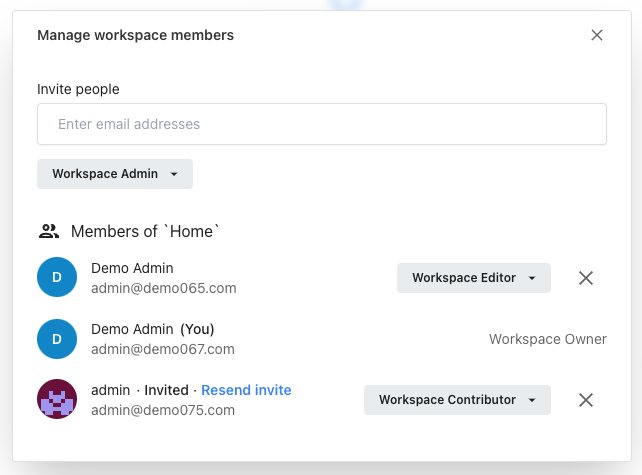This screenshot has height=475, width=642.
Task: Click the email text admin@demo065.com
Action: (163, 288)
